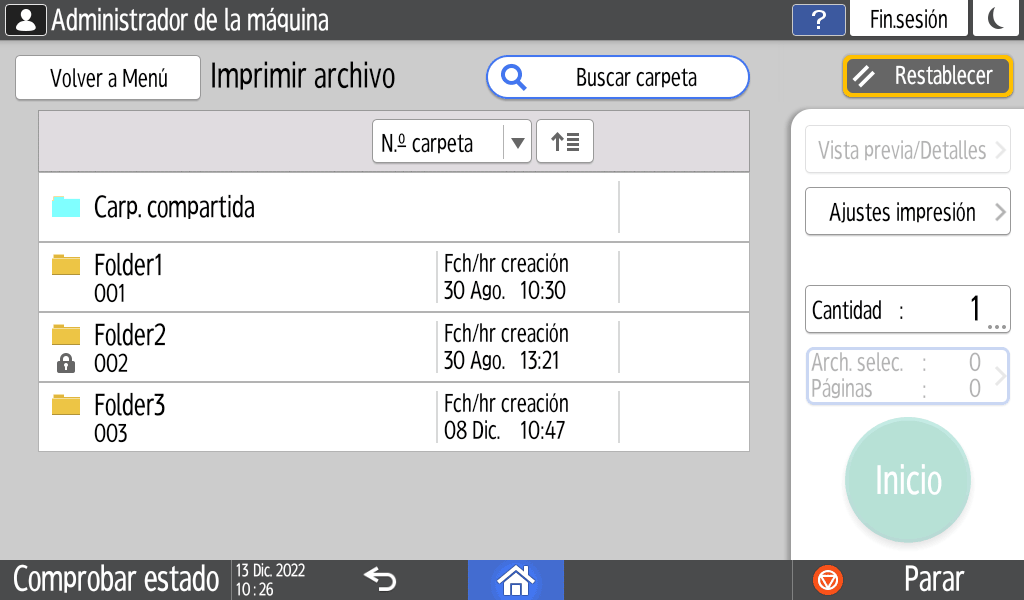The width and height of the screenshot is (1024, 600).
Task: Click the magnifier icon in Buscar carpeta
Action: (514, 78)
